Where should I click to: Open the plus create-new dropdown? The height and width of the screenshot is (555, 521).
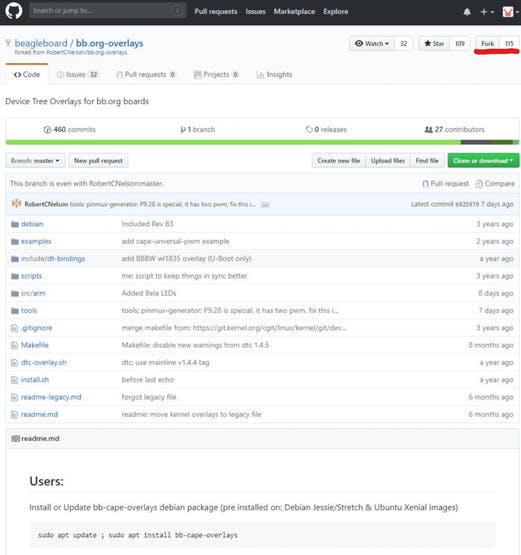point(487,12)
